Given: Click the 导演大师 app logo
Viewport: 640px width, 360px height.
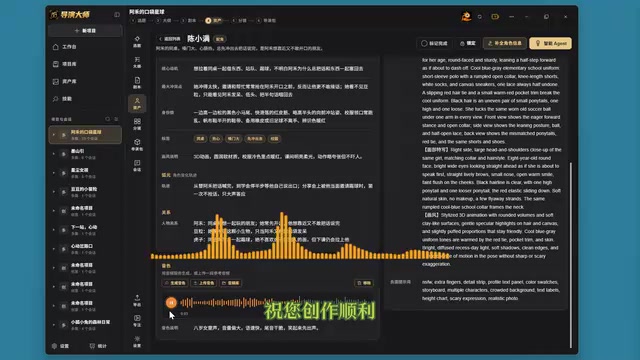Looking at the screenshot, I should pyautogui.click(x=70, y=15).
